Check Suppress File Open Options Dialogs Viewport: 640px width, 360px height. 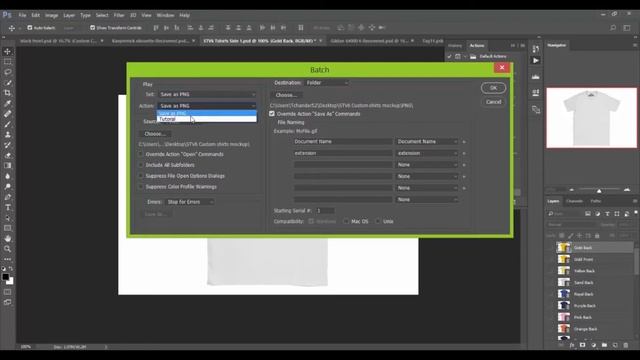[x=141, y=176]
